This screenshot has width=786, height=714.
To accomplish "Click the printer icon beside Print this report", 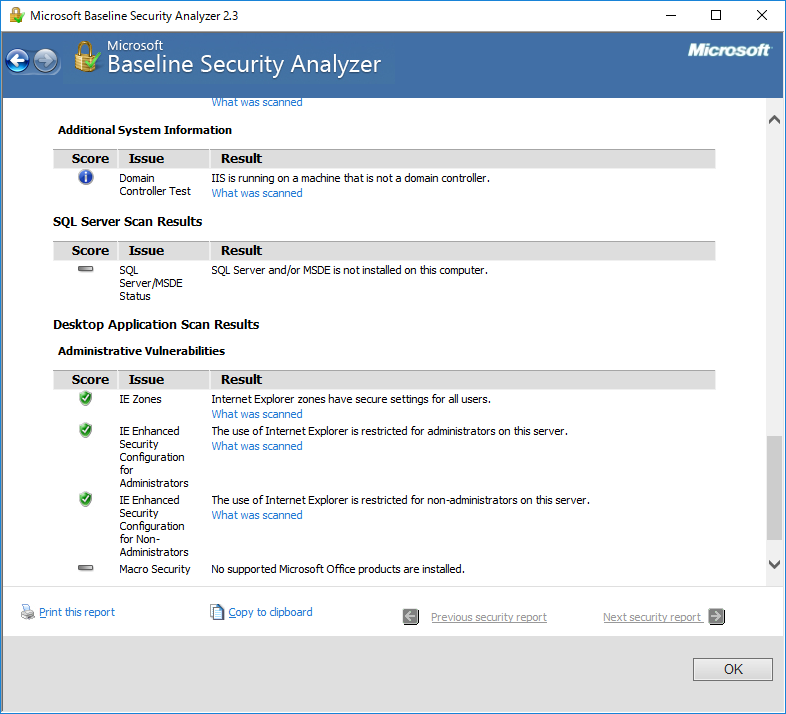I will 28,612.
